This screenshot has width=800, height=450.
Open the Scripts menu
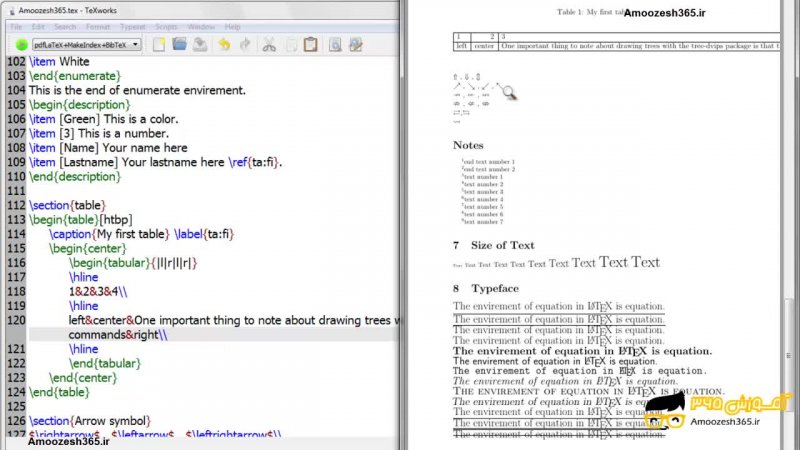pyautogui.click(x=166, y=27)
